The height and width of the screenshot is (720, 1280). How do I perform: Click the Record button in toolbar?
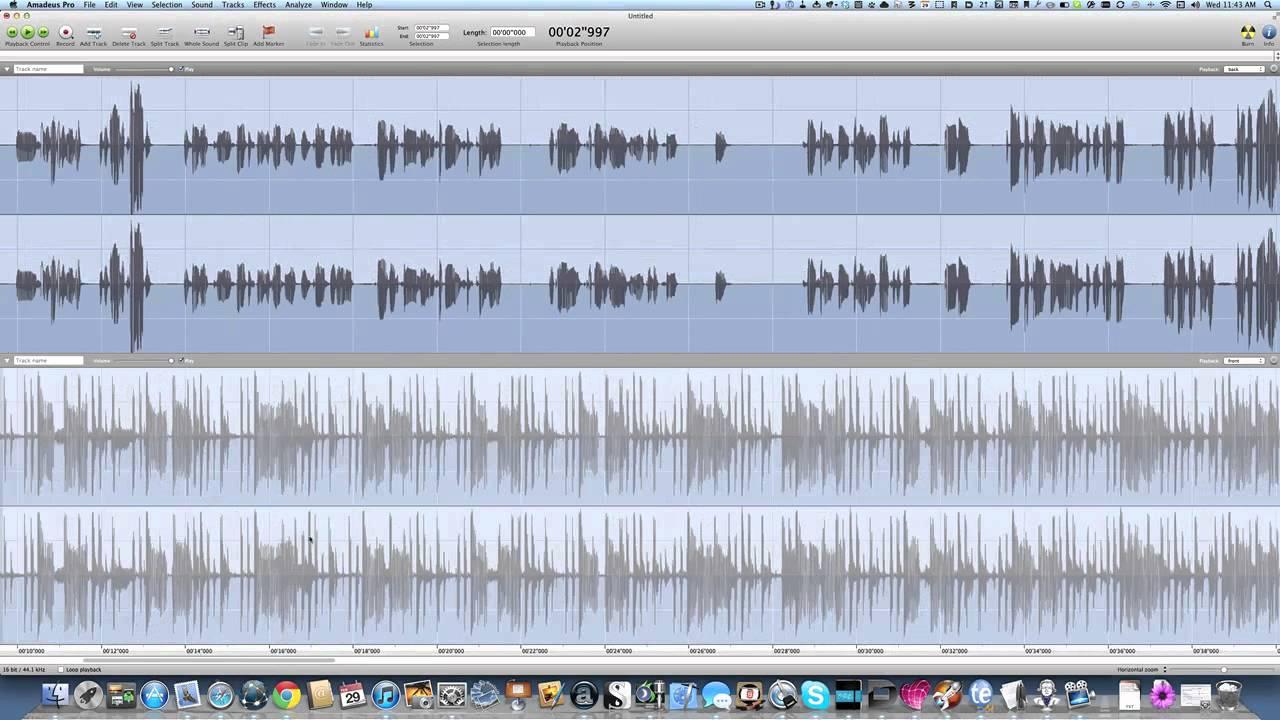click(x=65, y=33)
